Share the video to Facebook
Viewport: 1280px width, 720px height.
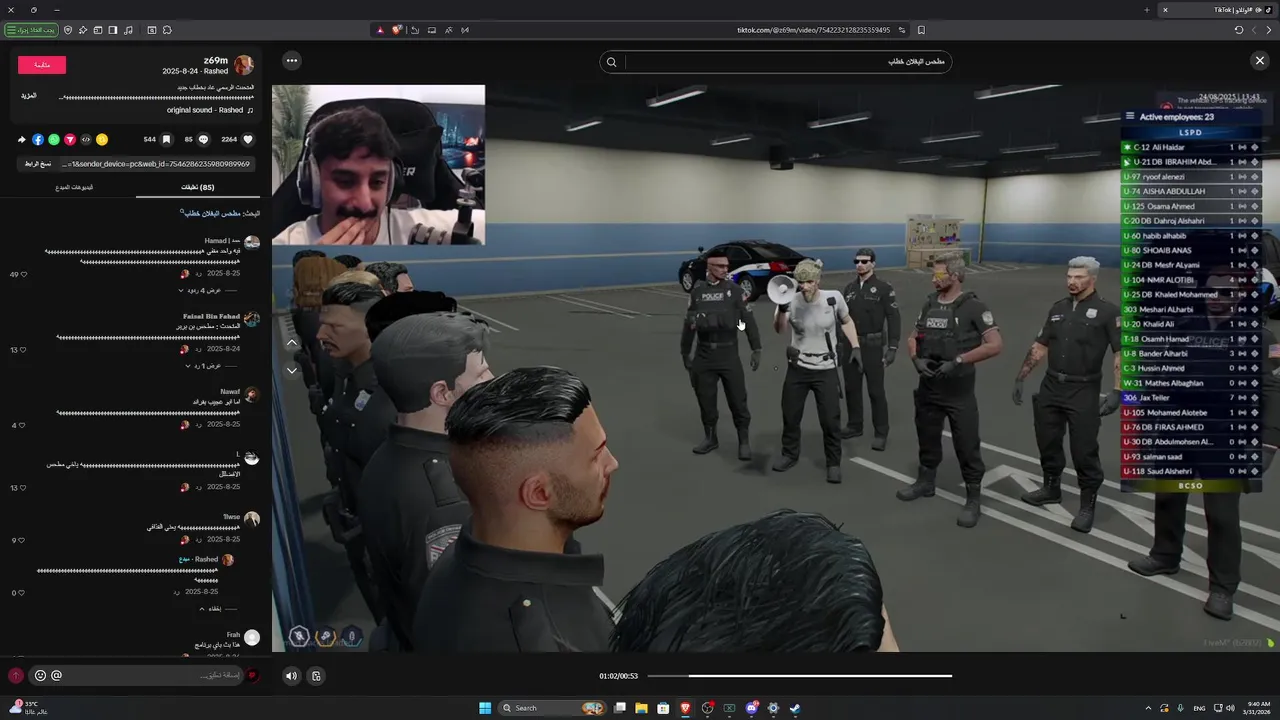[38, 140]
